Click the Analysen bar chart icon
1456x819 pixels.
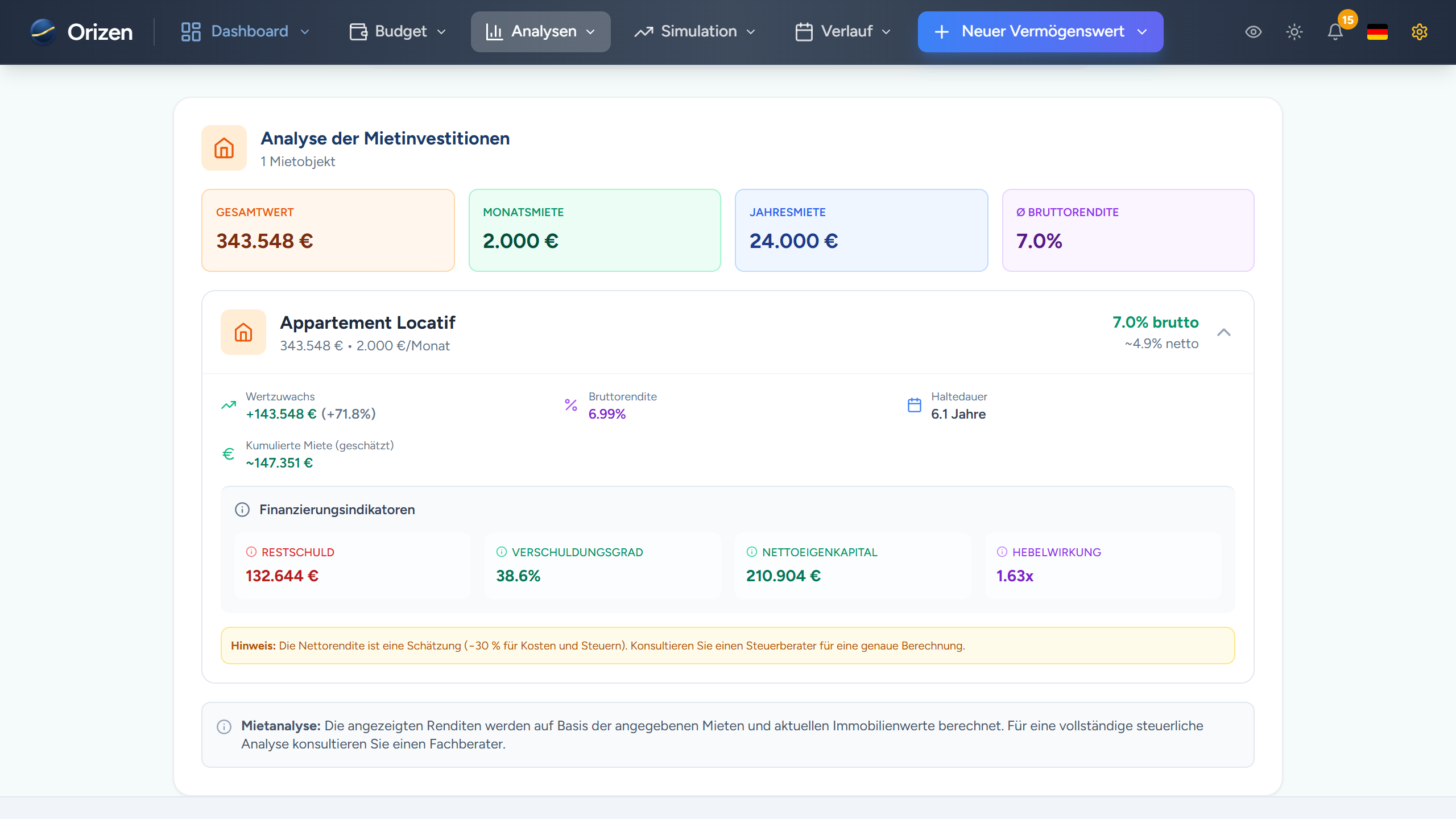494,31
